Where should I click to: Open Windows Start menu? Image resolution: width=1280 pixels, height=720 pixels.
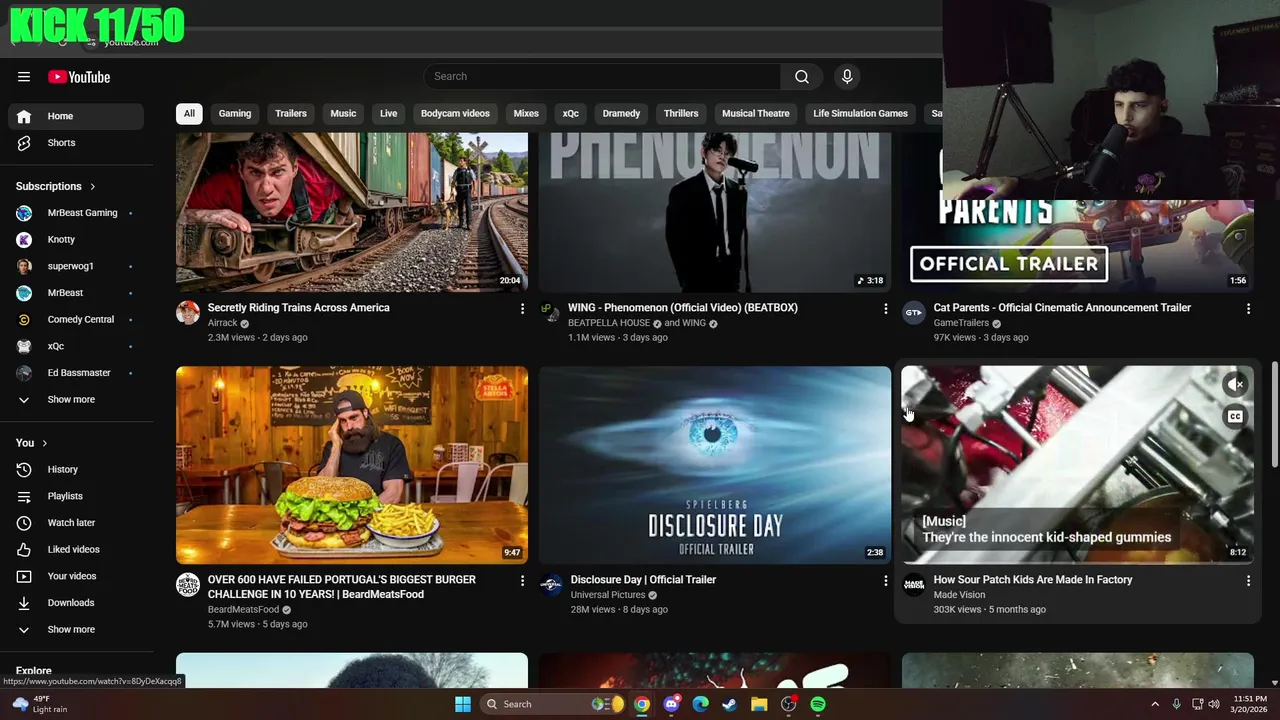[463, 704]
